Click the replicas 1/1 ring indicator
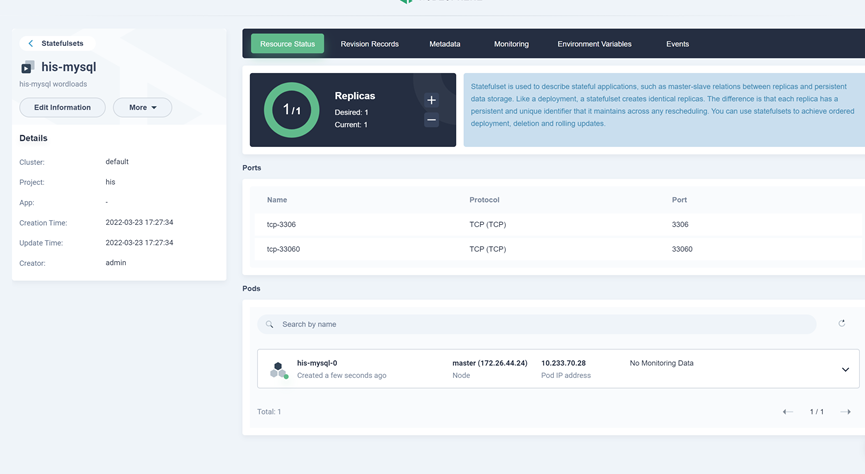Image resolution: width=865 pixels, height=474 pixels. pos(292,110)
